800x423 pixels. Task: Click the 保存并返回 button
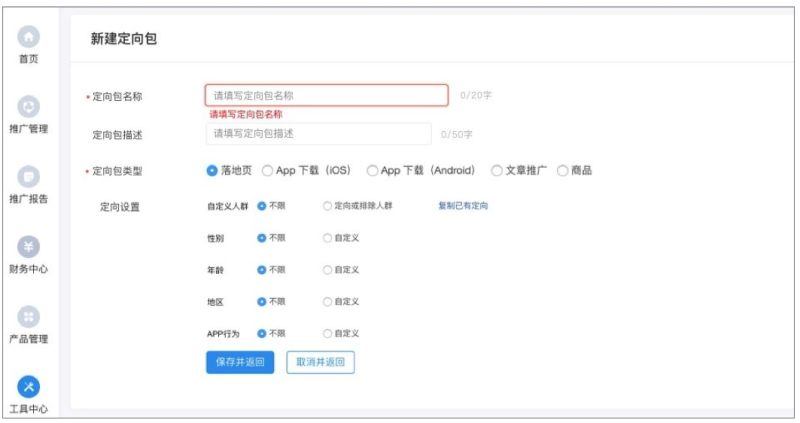(x=240, y=362)
